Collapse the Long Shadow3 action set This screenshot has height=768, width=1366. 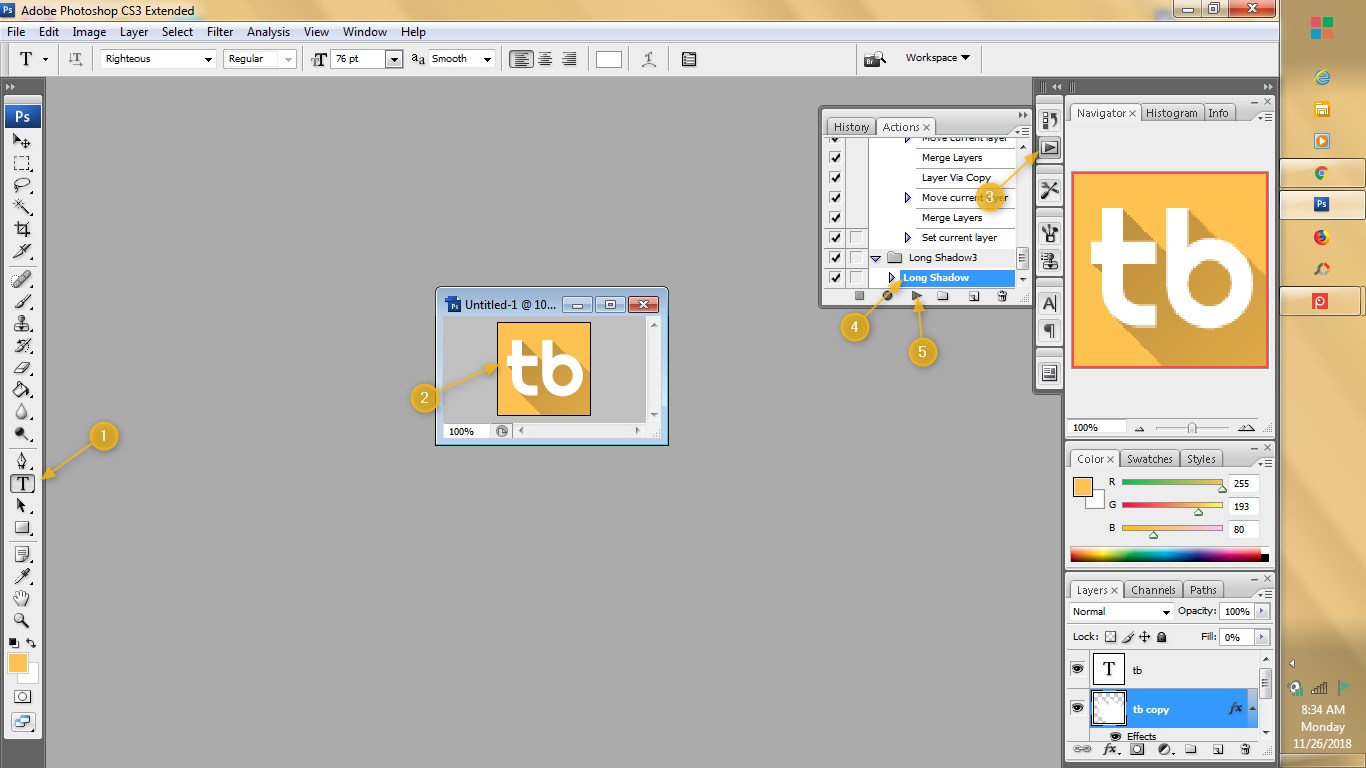(x=875, y=258)
